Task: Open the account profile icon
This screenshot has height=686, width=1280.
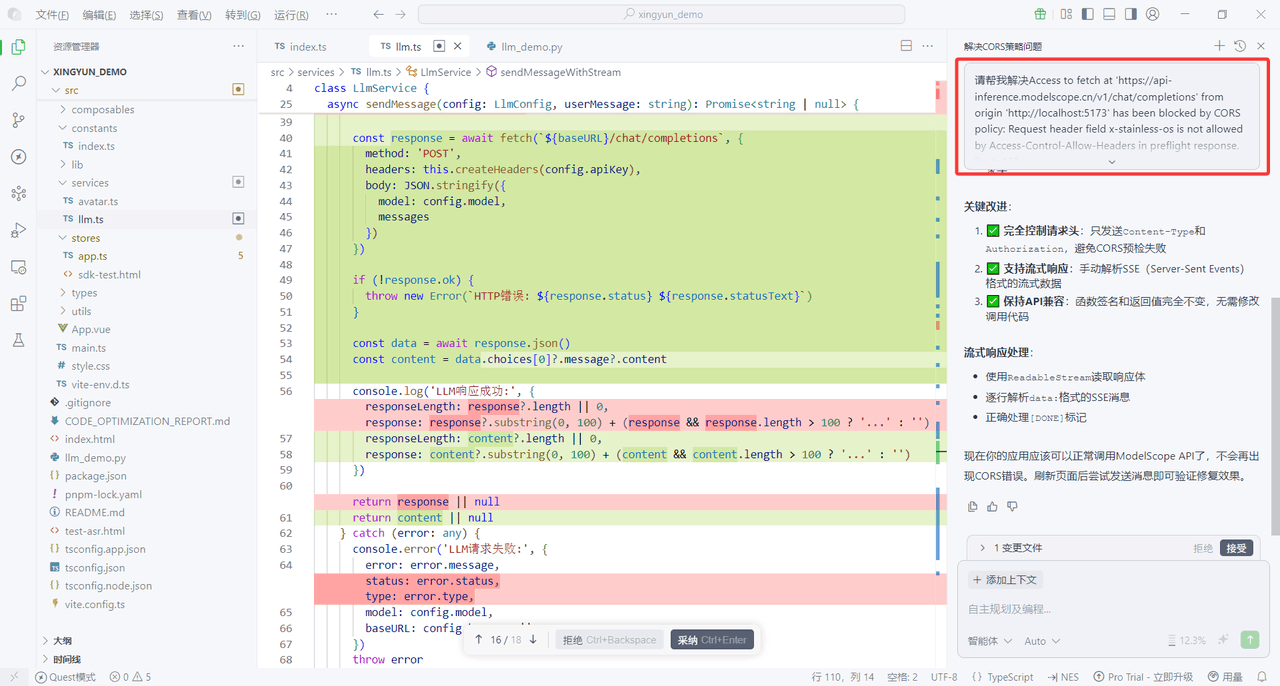Action: (x=1153, y=14)
